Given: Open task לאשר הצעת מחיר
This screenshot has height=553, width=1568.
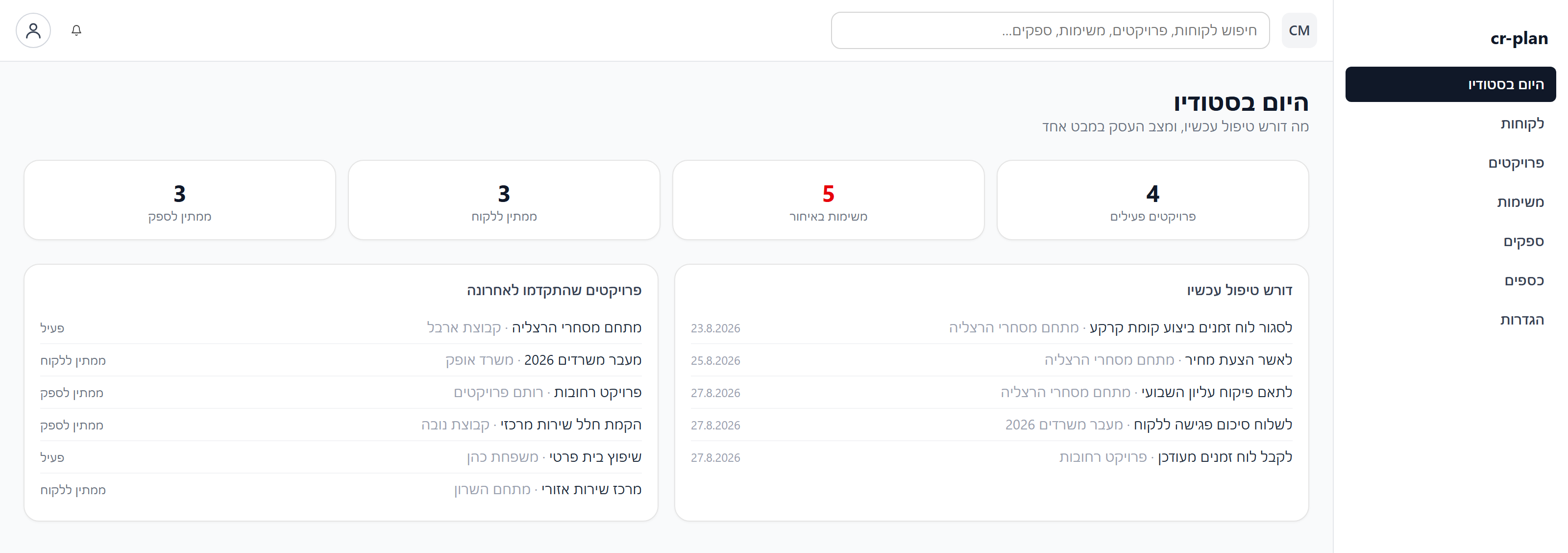Looking at the screenshot, I should pyautogui.click(x=992, y=360).
